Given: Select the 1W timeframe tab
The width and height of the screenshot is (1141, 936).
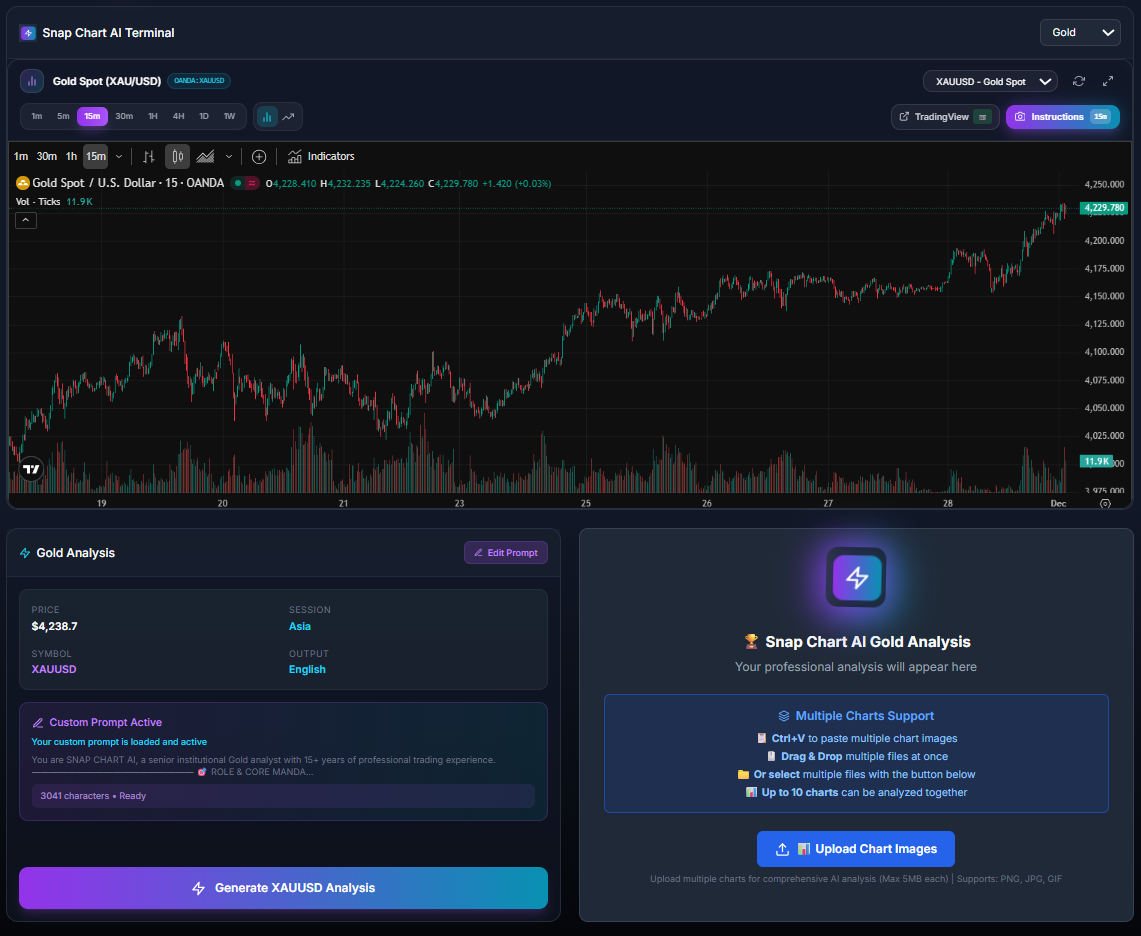Looking at the screenshot, I should pyautogui.click(x=229, y=116).
